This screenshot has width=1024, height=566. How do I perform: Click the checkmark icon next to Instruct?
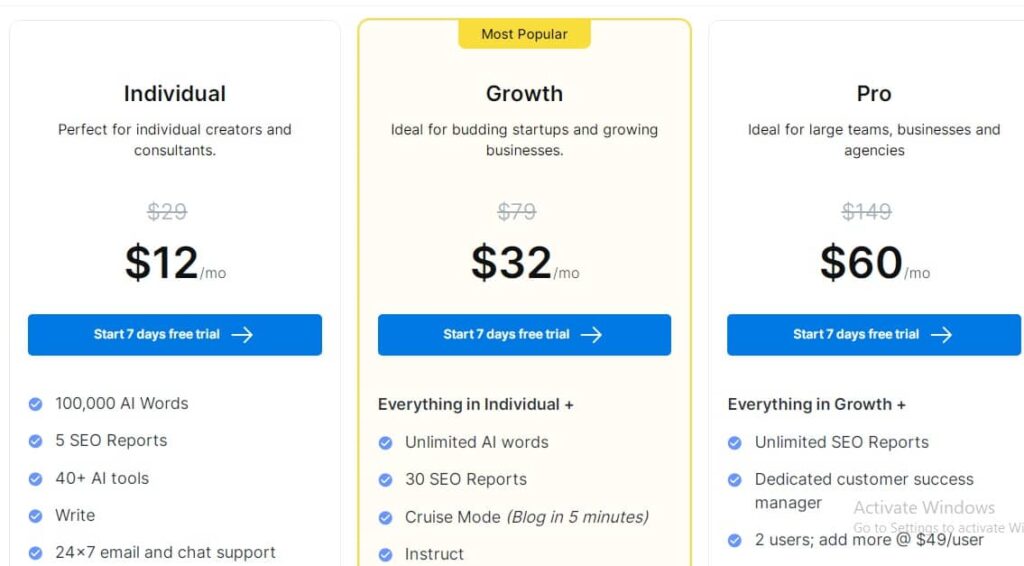[x=386, y=554]
